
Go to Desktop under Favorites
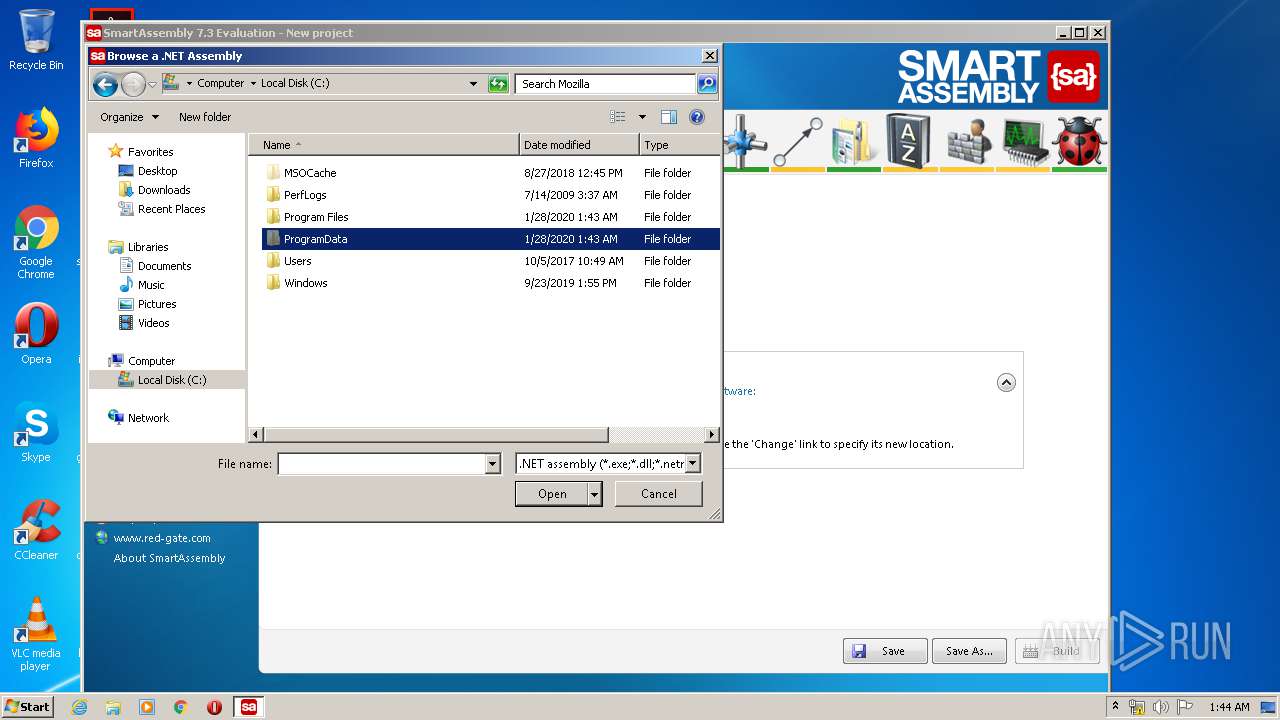coord(157,171)
